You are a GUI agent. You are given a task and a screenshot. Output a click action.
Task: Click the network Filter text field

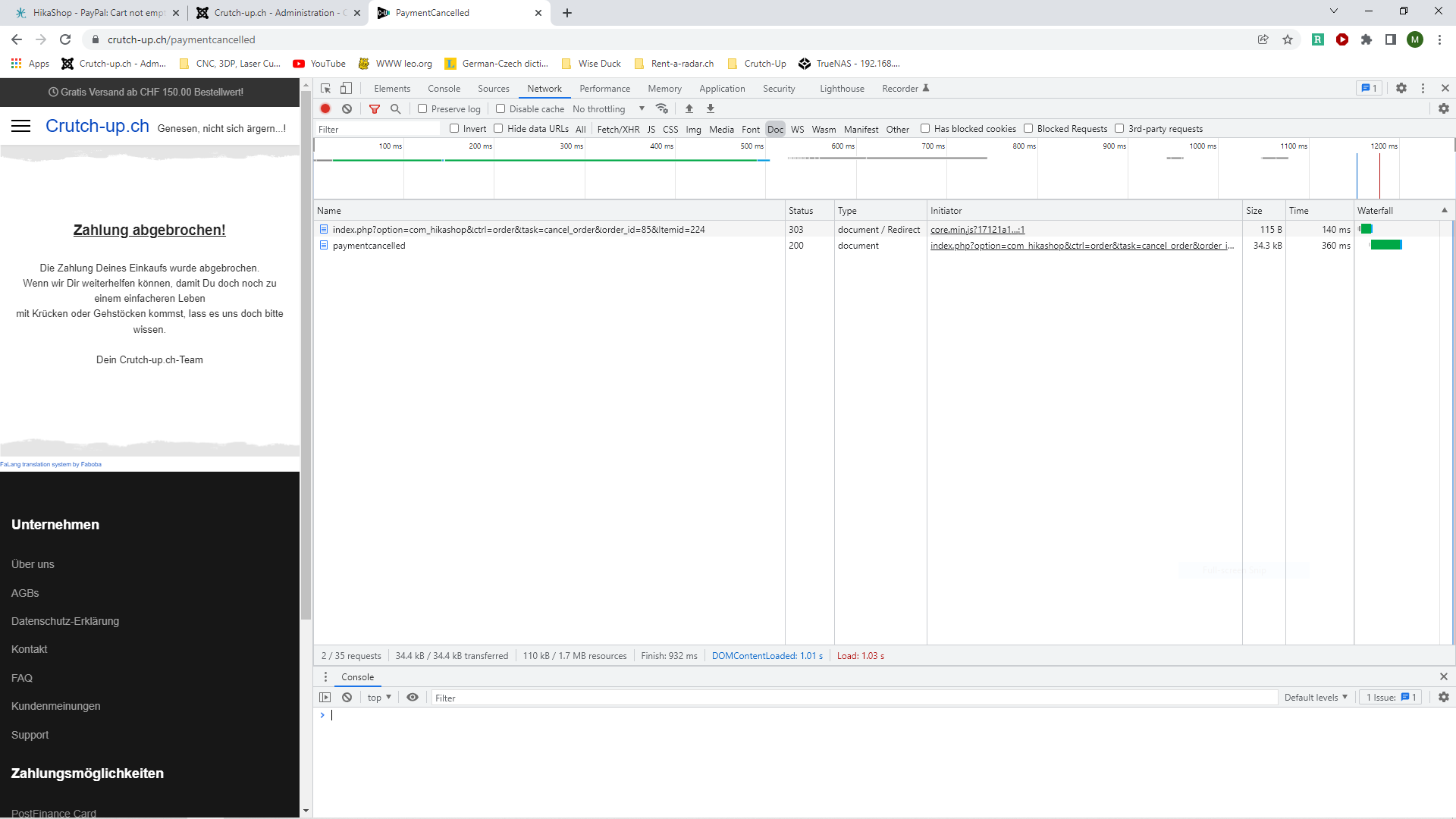point(378,129)
